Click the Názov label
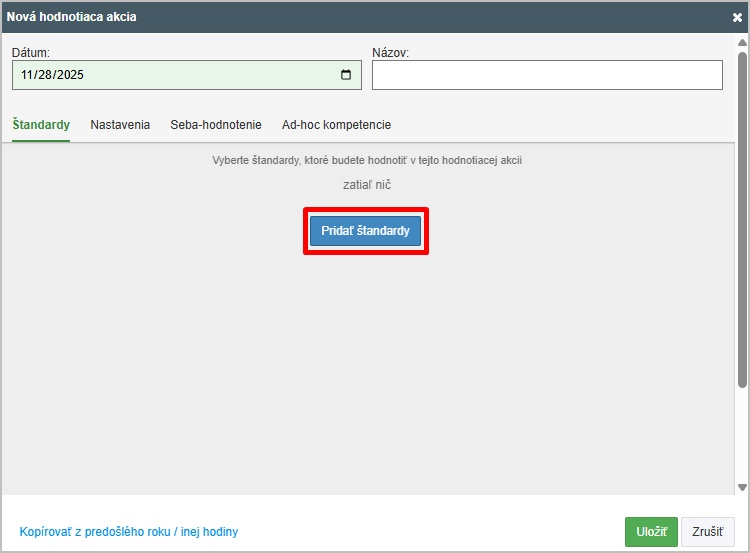The image size is (750, 553). [390, 52]
